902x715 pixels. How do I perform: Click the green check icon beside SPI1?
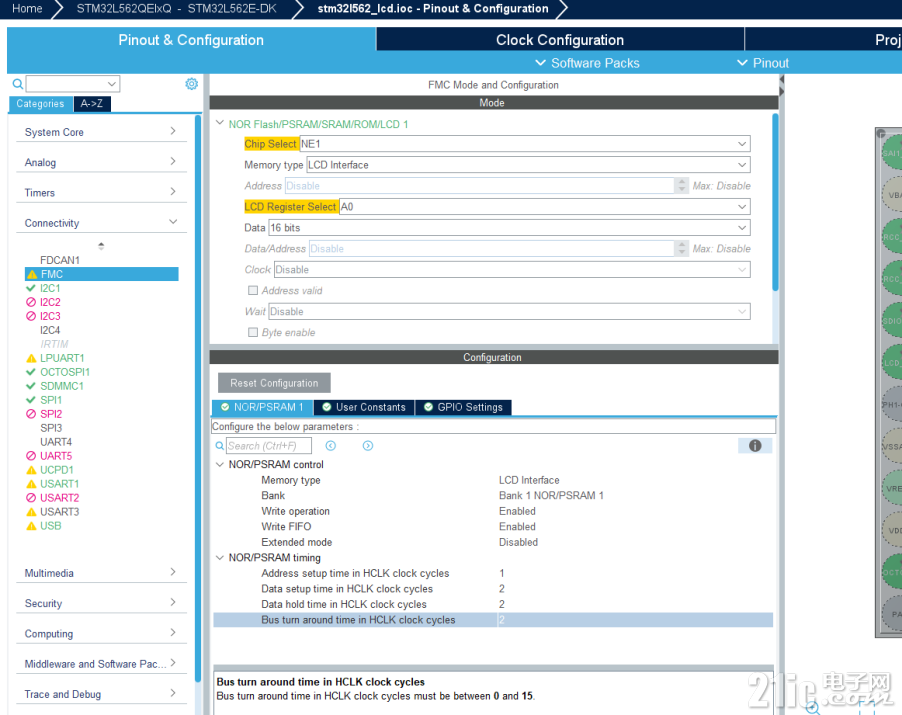click(x=31, y=400)
